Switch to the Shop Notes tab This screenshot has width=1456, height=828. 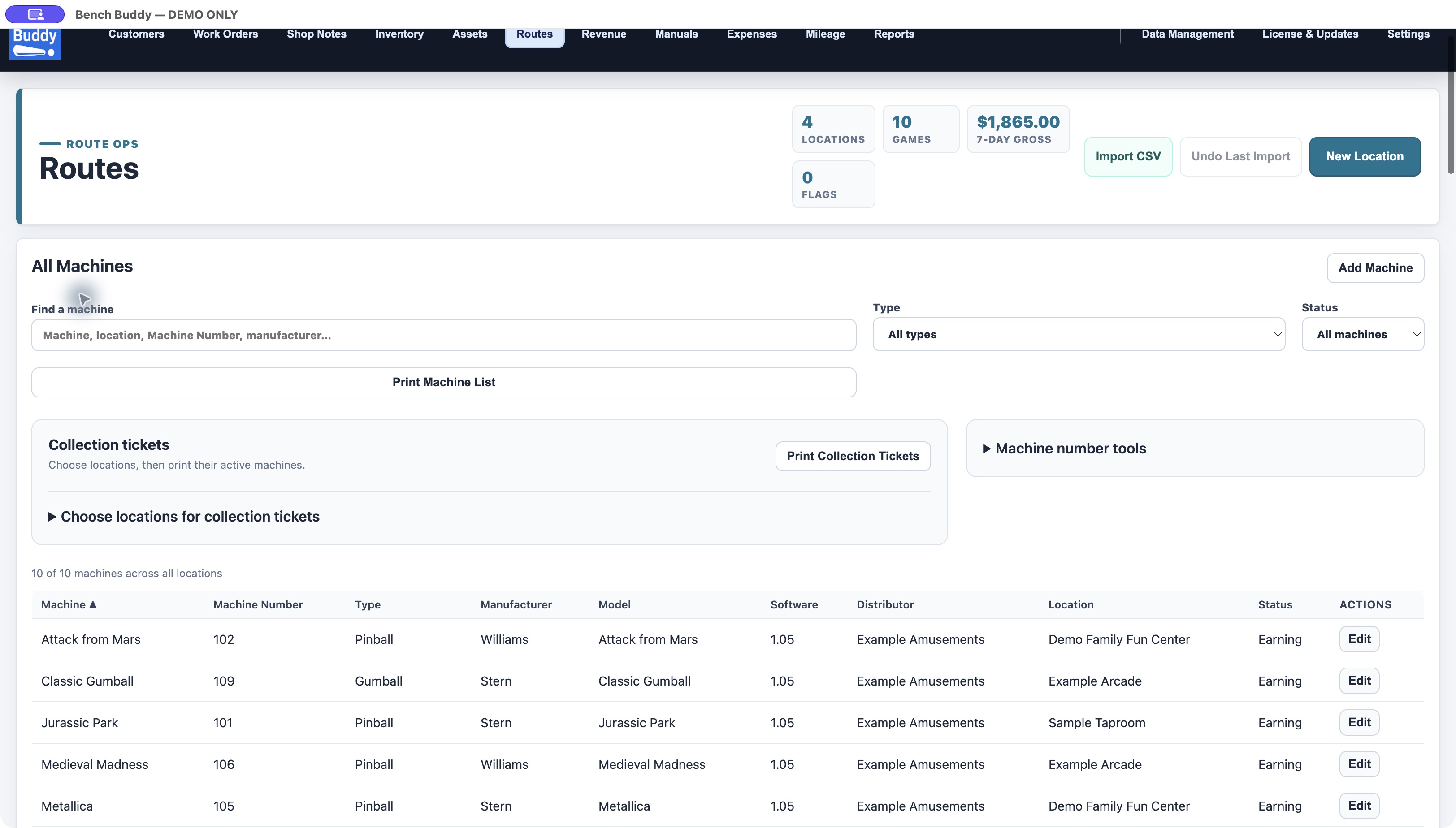316,34
